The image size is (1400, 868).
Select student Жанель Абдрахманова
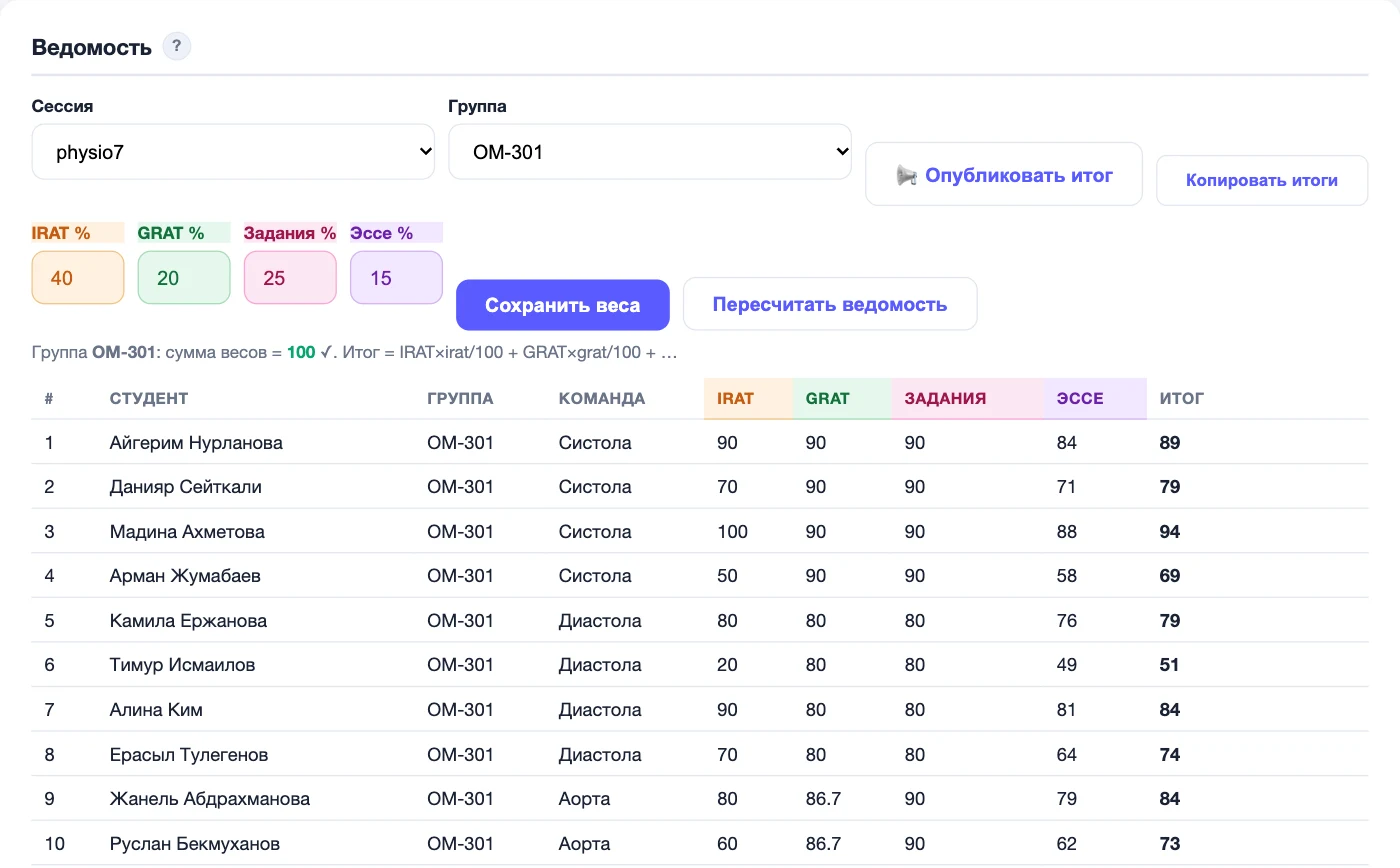click(210, 799)
